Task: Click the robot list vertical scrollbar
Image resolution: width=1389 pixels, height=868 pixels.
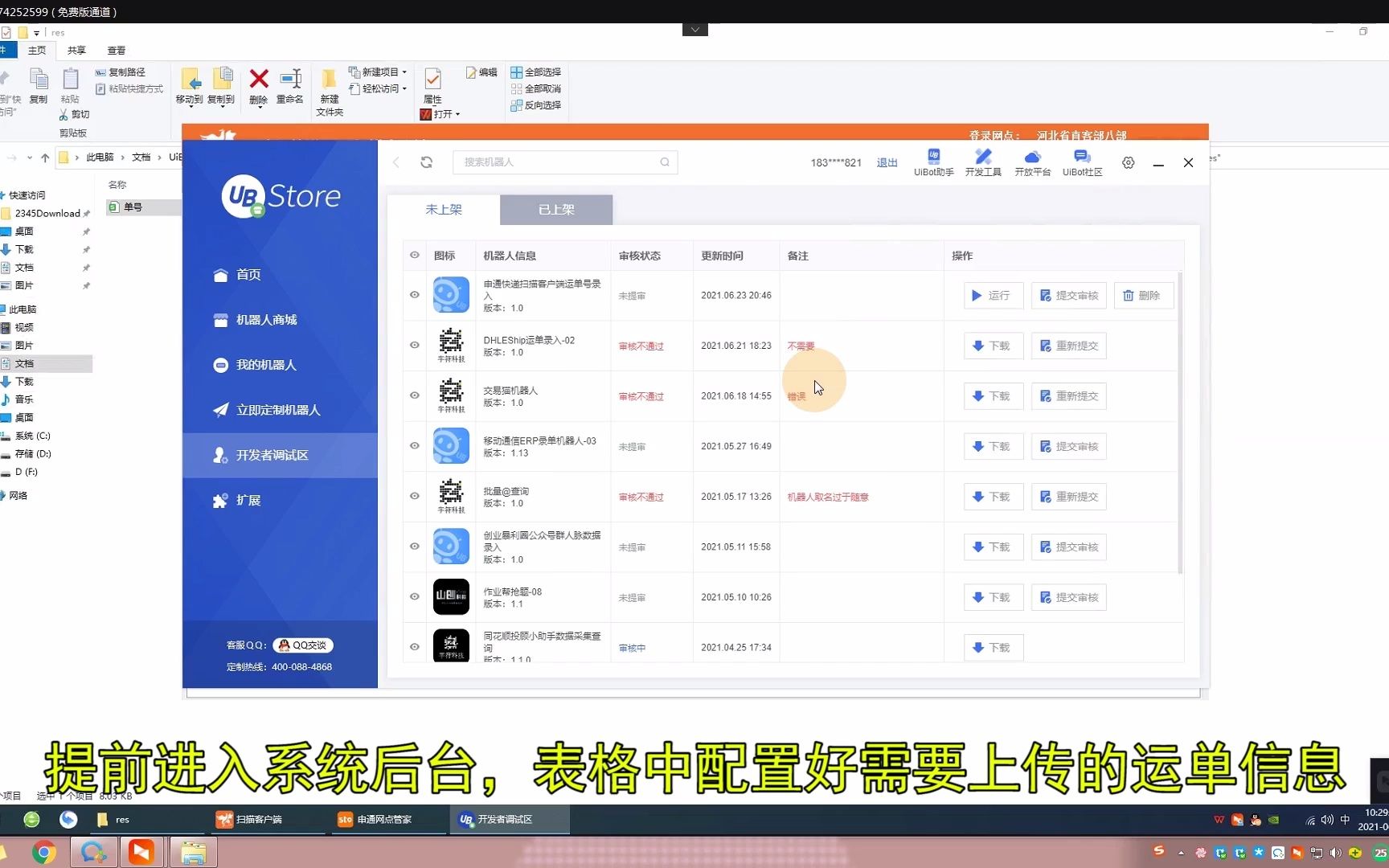Action: 1180,422
